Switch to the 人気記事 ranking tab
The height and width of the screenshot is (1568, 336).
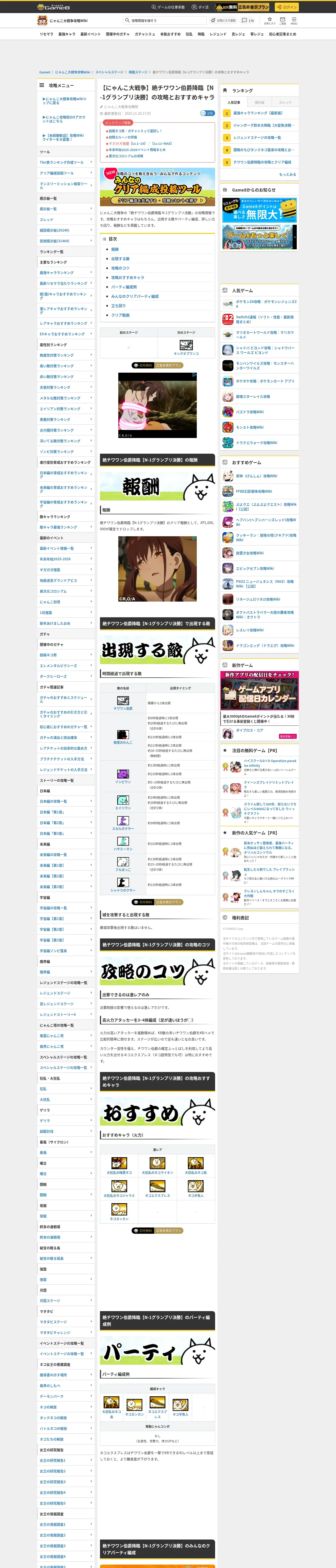(x=234, y=102)
